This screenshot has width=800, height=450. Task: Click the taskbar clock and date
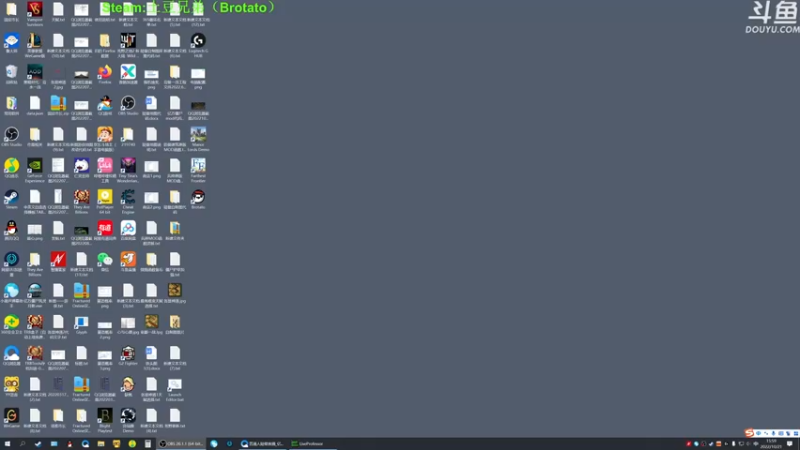tap(771, 444)
